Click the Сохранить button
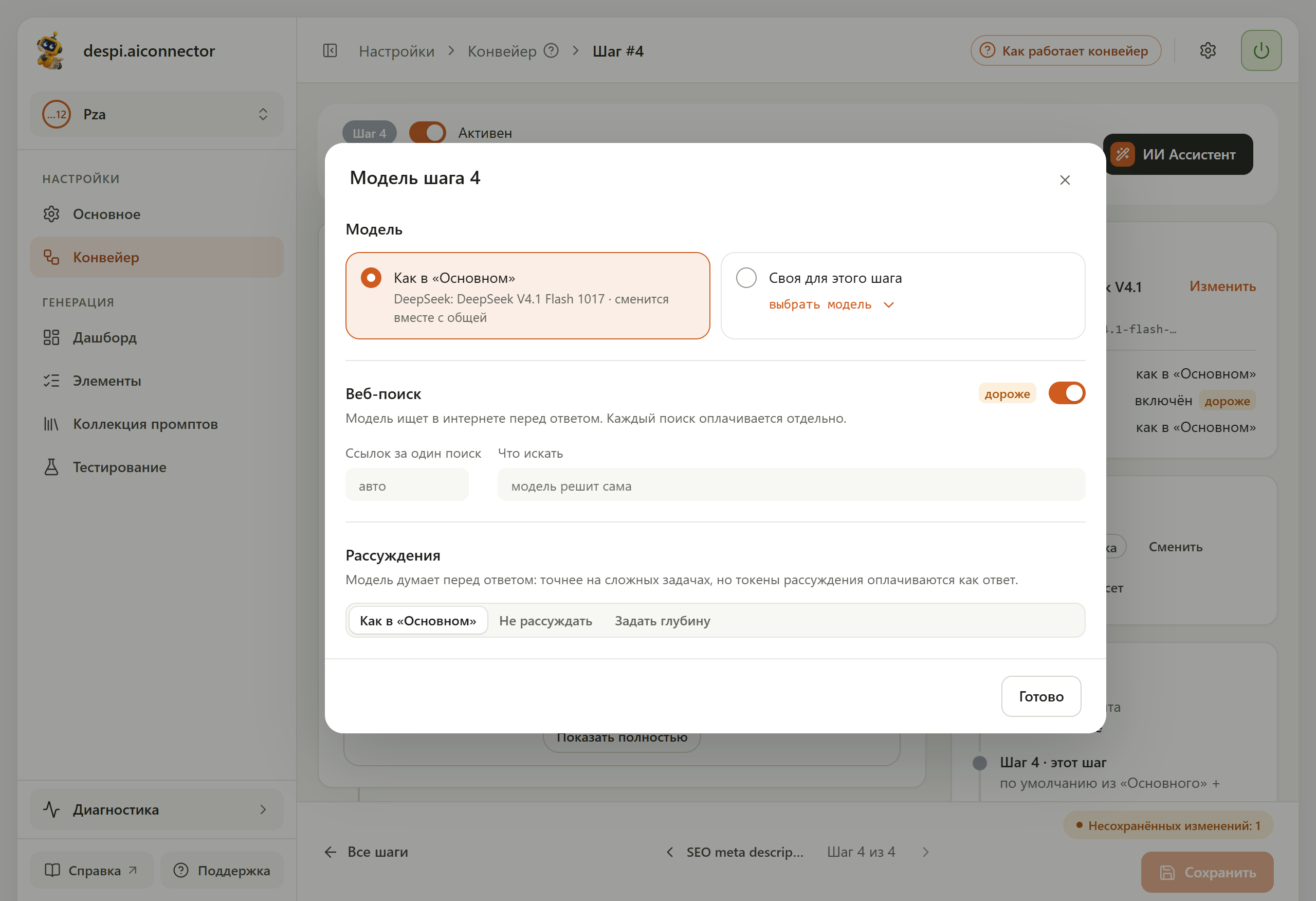The height and width of the screenshot is (901, 1316). pyautogui.click(x=1207, y=872)
